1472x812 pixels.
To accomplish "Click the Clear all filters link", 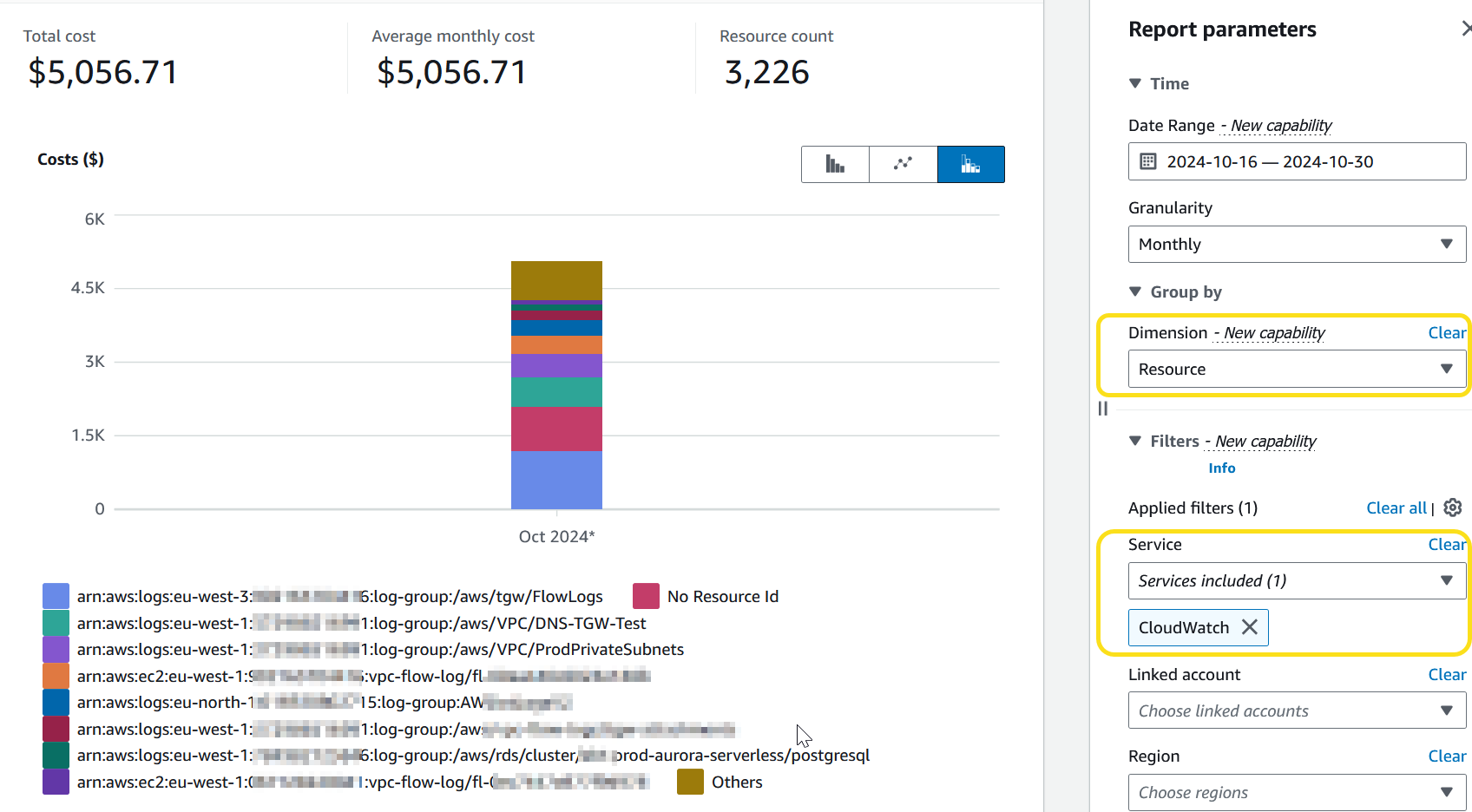I will click(1396, 507).
